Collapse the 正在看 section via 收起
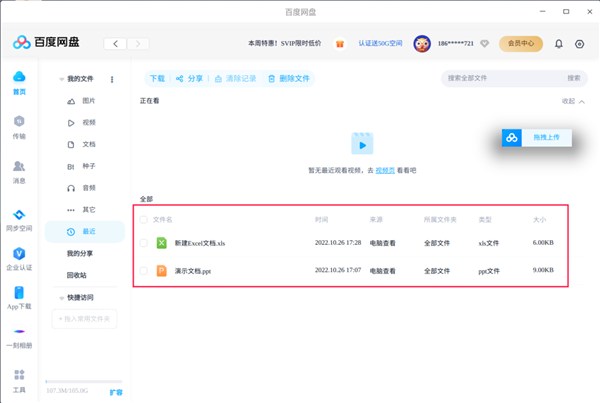 pos(574,101)
